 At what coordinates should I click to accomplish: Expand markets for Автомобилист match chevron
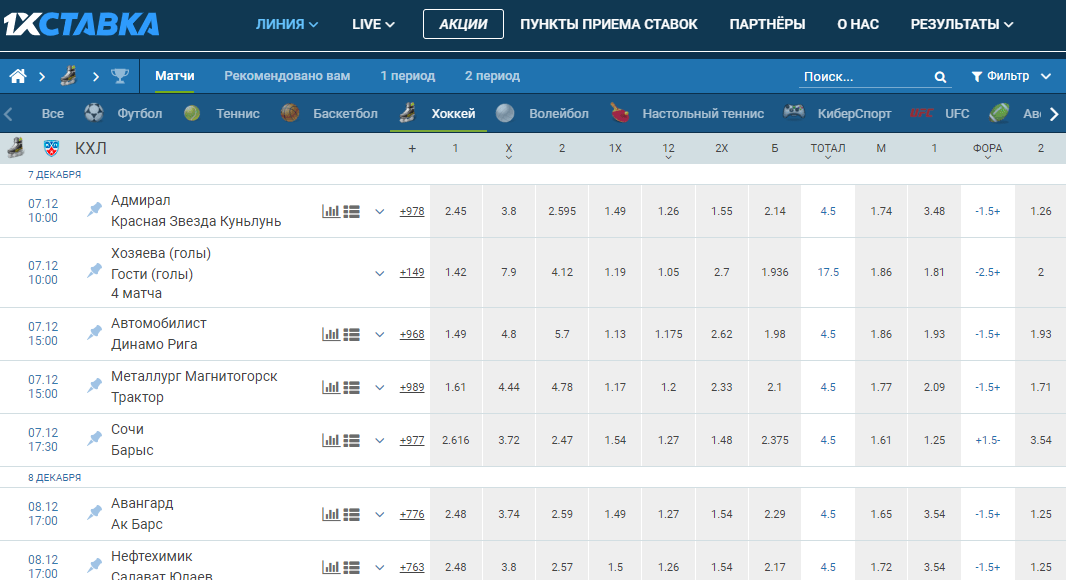[380, 335]
